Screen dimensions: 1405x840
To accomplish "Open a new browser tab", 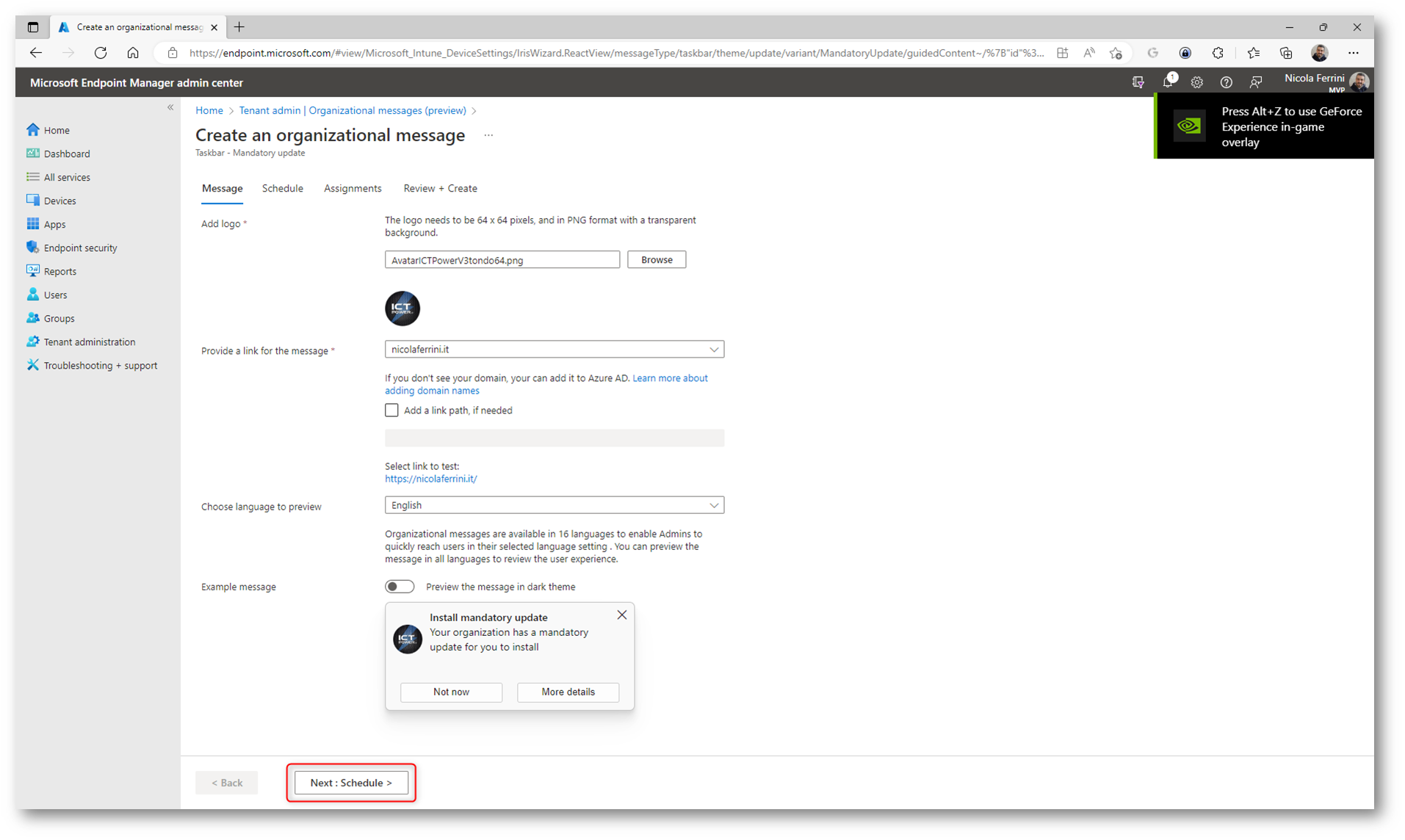I will [x=239, y=27].
